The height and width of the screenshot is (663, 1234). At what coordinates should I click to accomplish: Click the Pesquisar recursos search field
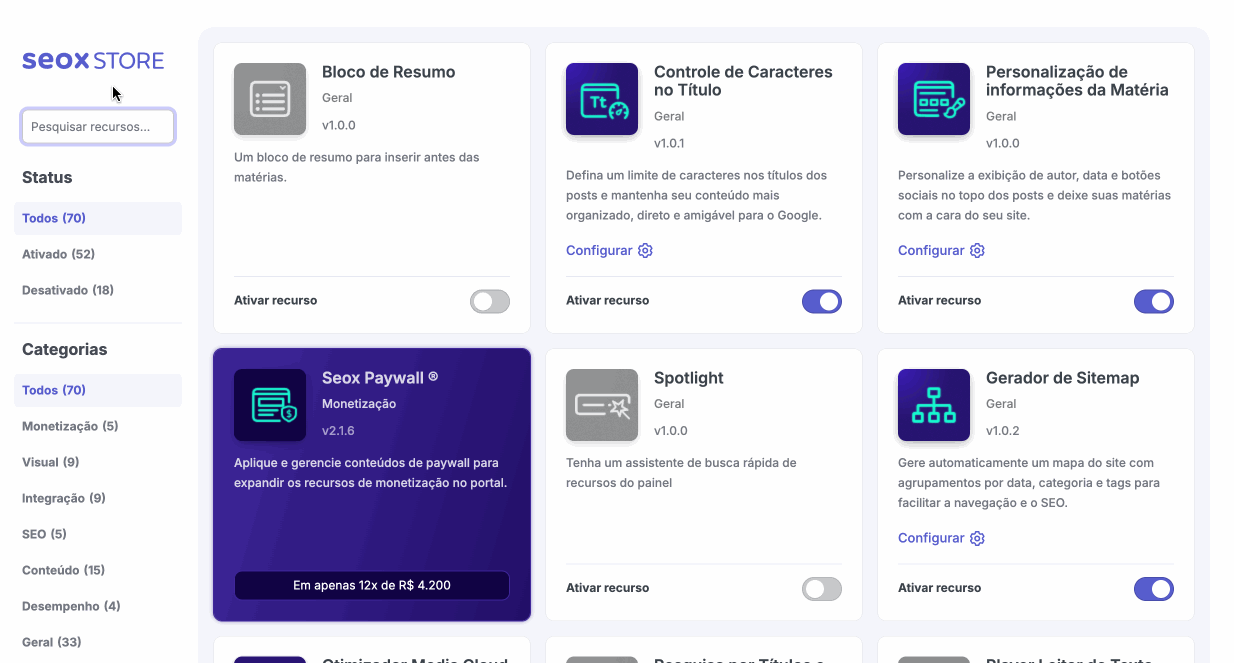[x=98, y=127]
